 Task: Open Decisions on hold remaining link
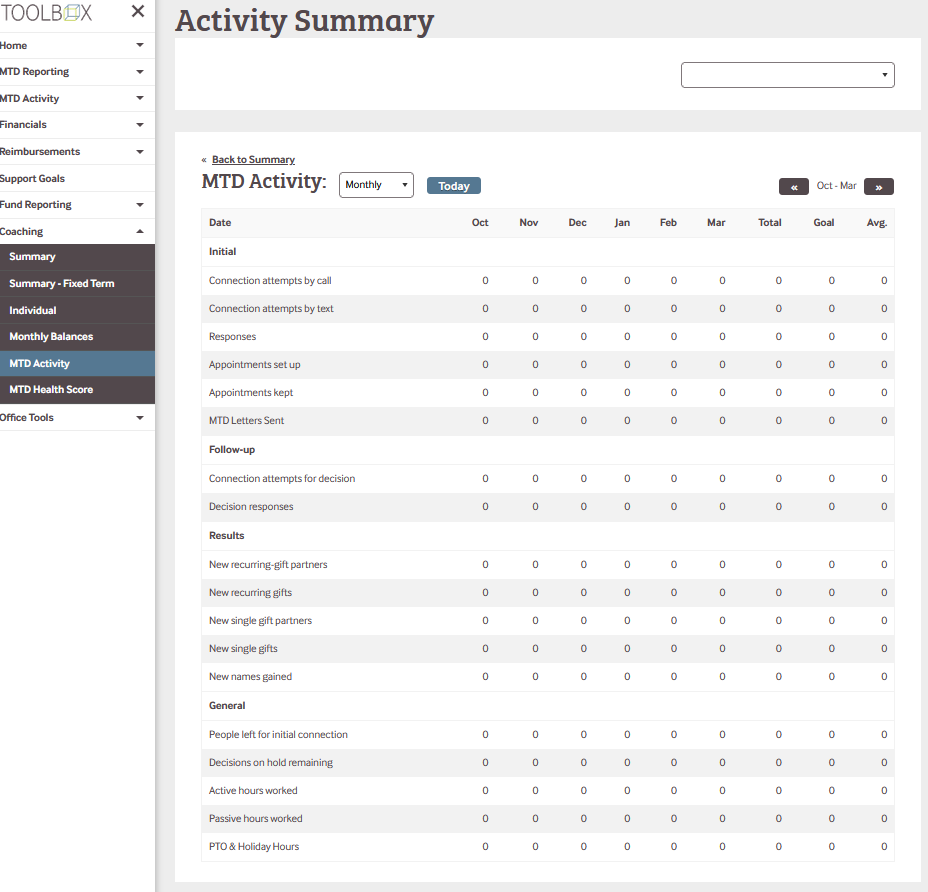coord(270,763)
